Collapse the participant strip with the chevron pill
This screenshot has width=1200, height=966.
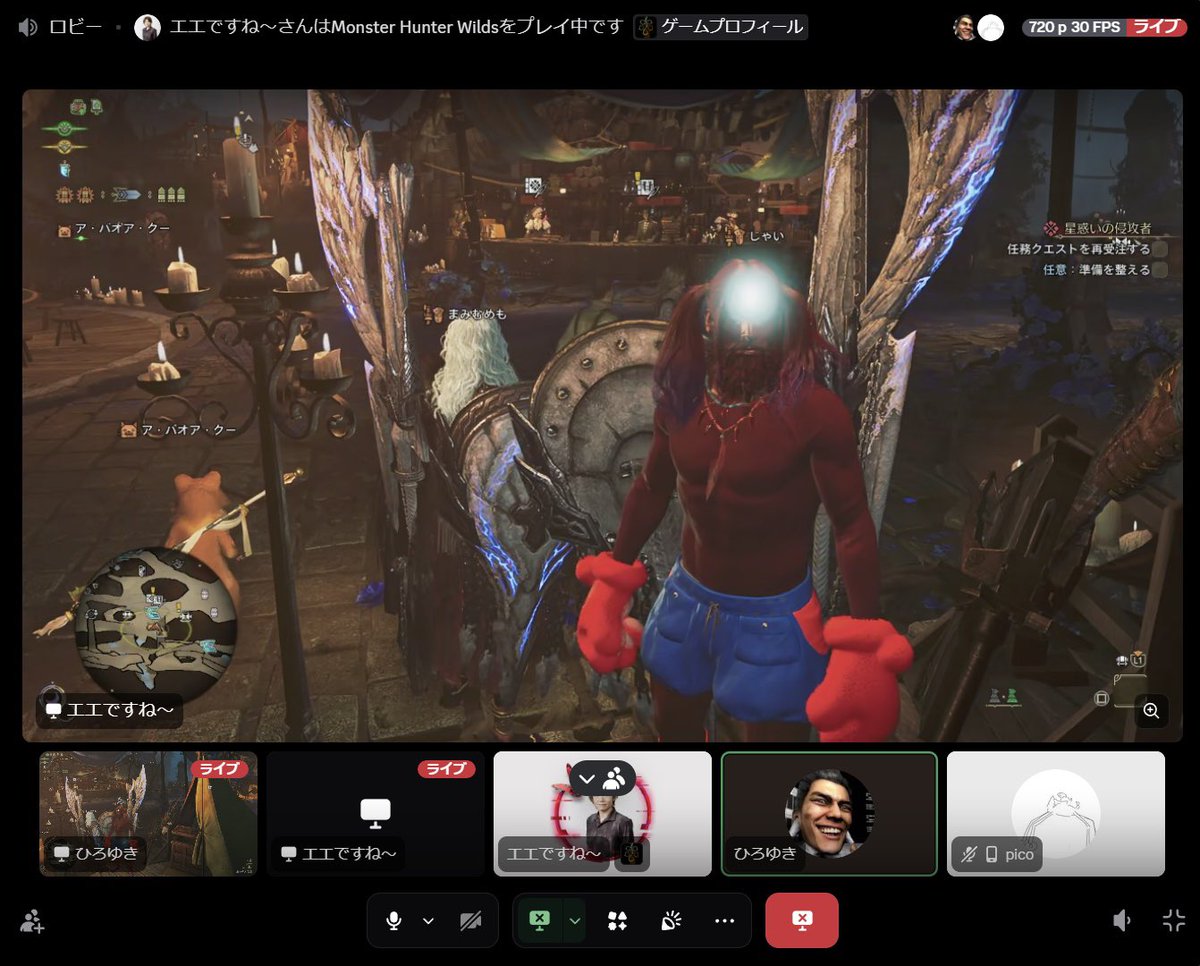click(x=602, y=778)
